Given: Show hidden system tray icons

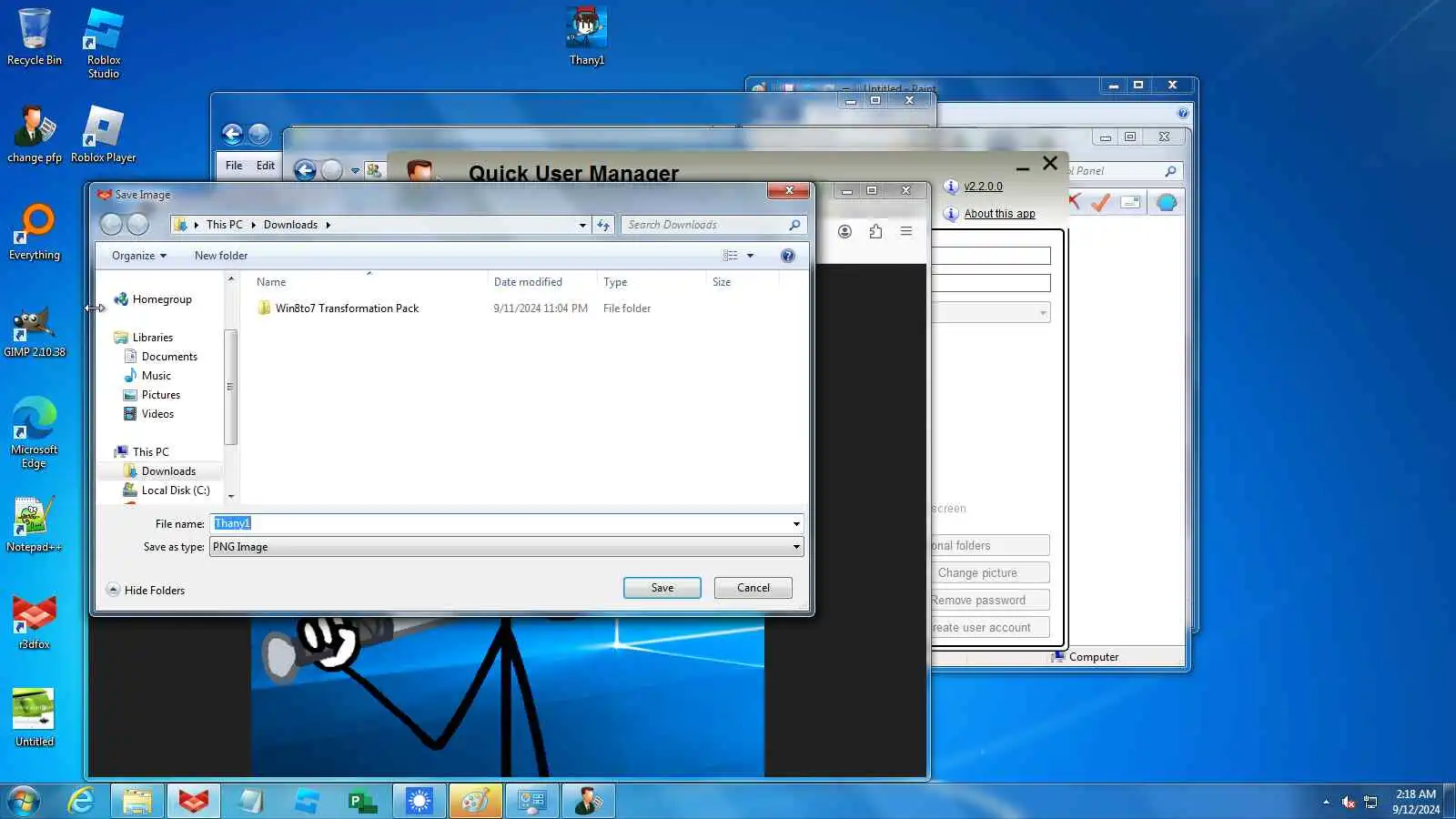Looking at the screenshot, I should (x=1326, y=802).
